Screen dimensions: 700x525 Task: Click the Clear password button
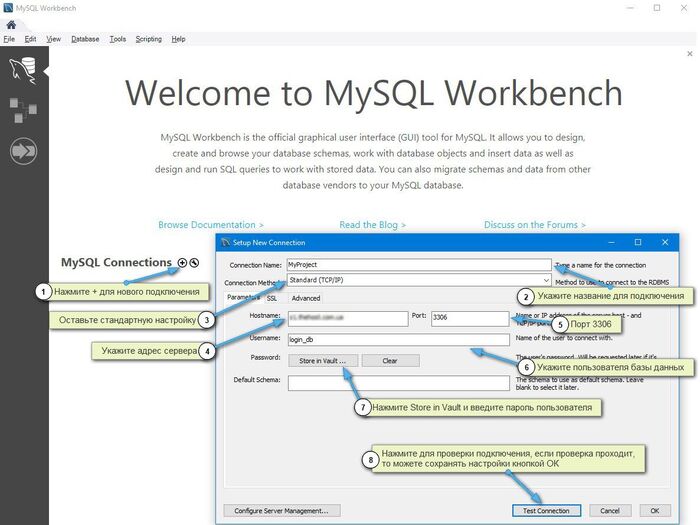(x=390, y=361)
